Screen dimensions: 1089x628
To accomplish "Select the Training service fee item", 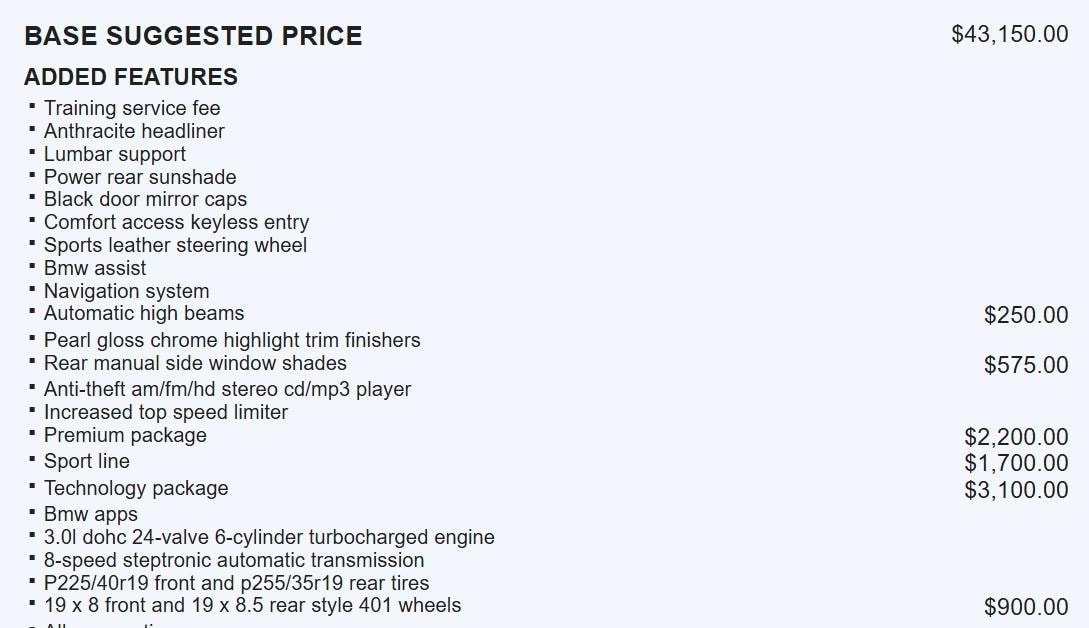I will (x=132, y=108).
